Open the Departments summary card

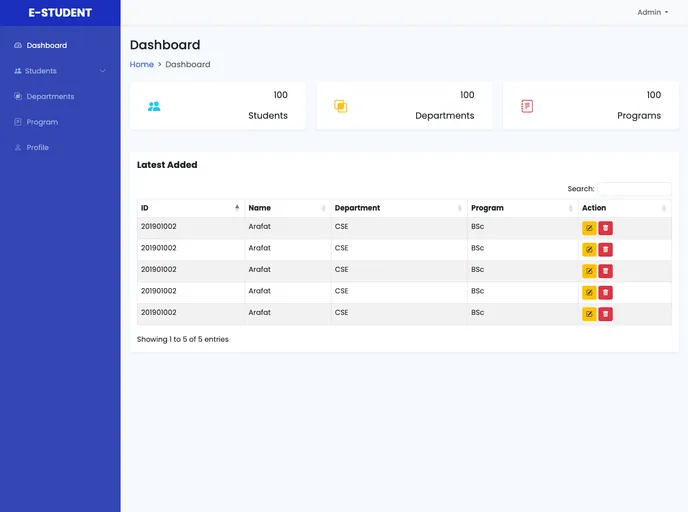pyautogui.click(x=404, y=106)
